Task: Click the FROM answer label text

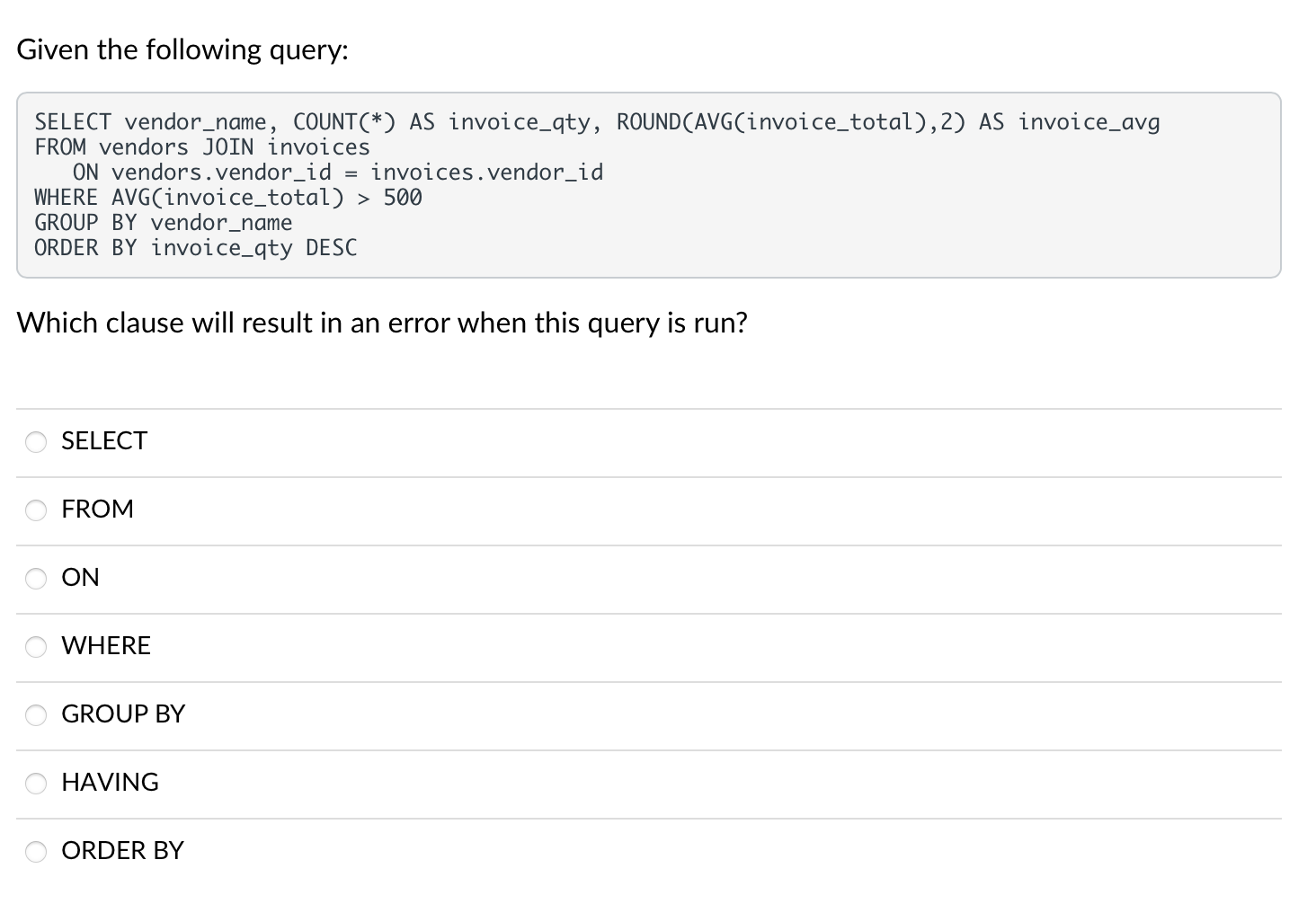Action: [96, 510]
